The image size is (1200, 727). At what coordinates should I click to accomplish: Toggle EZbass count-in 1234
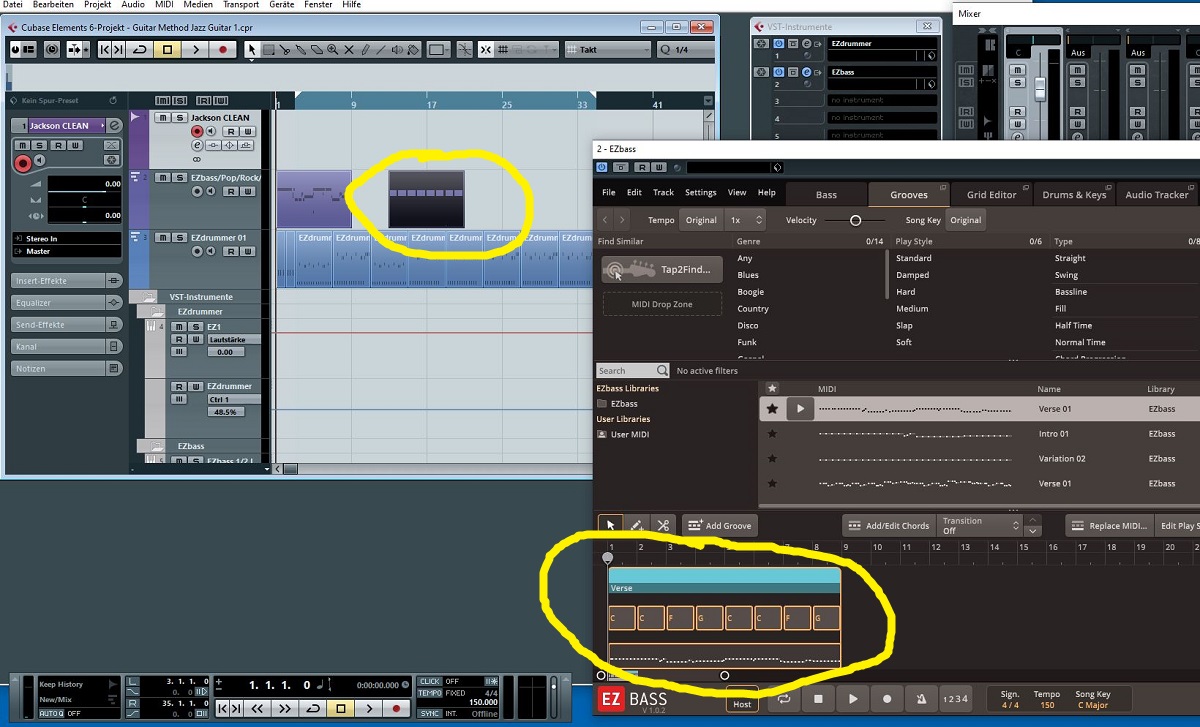click(955, 699)
